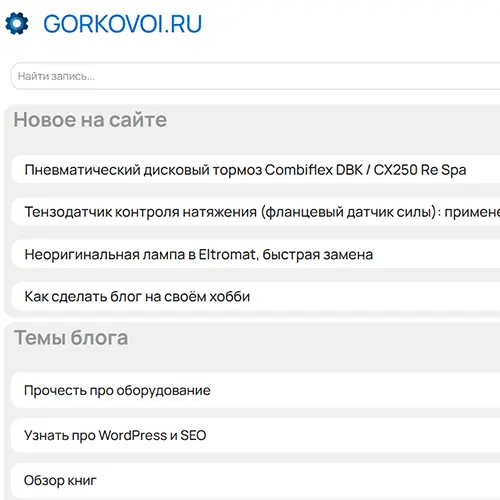
Task: Click the 'Новое на сайте' section heading
Action: (90, 120)
